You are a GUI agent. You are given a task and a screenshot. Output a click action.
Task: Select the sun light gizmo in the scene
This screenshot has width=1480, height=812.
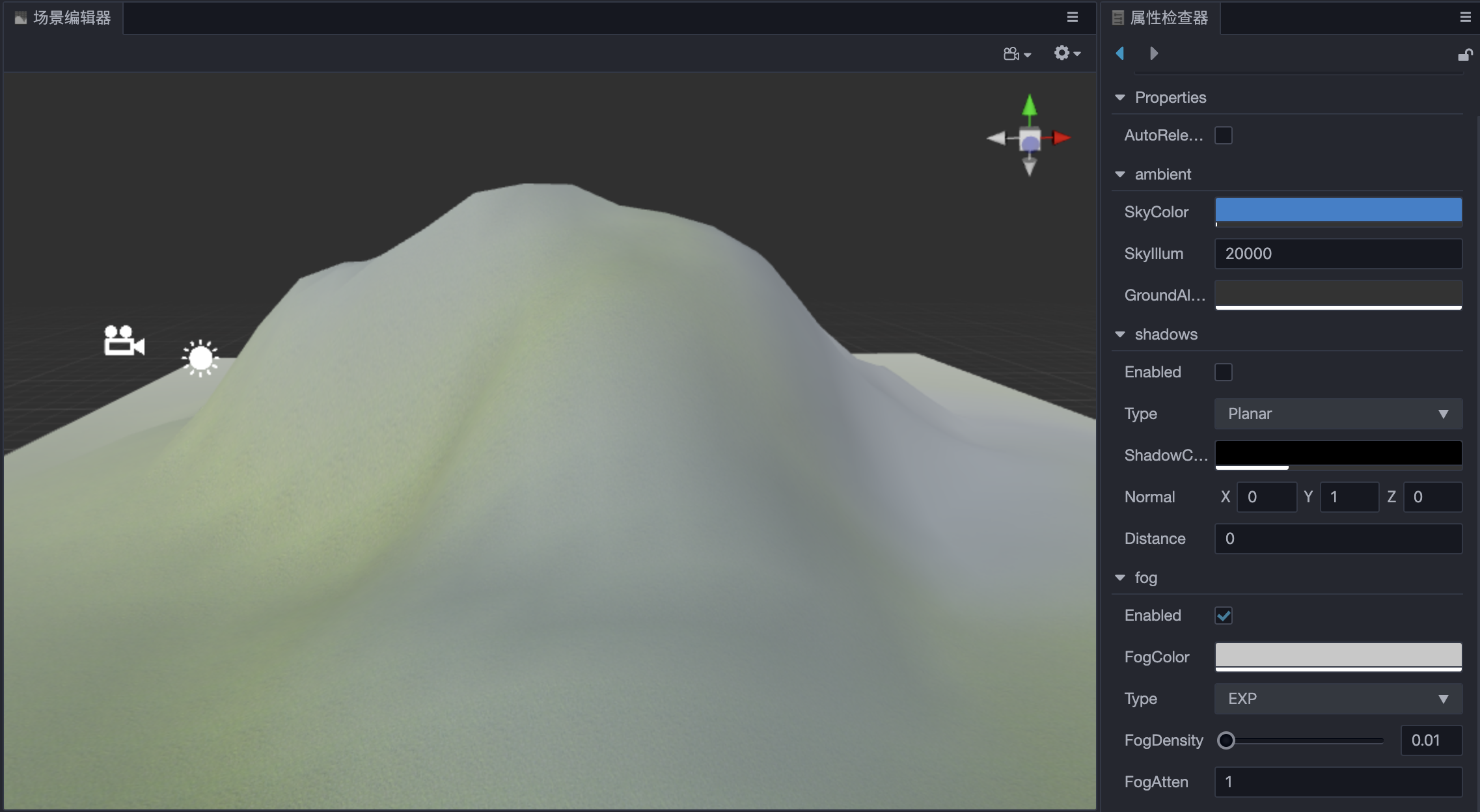200,358
